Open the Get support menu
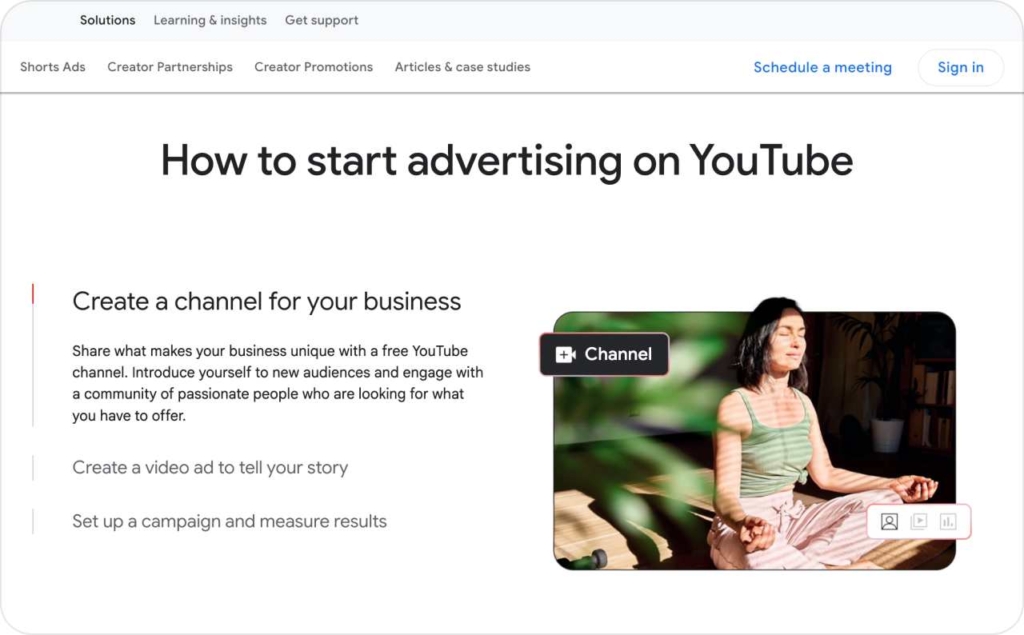Screen dimensions: 1024x635 click(x=321, y=19)
